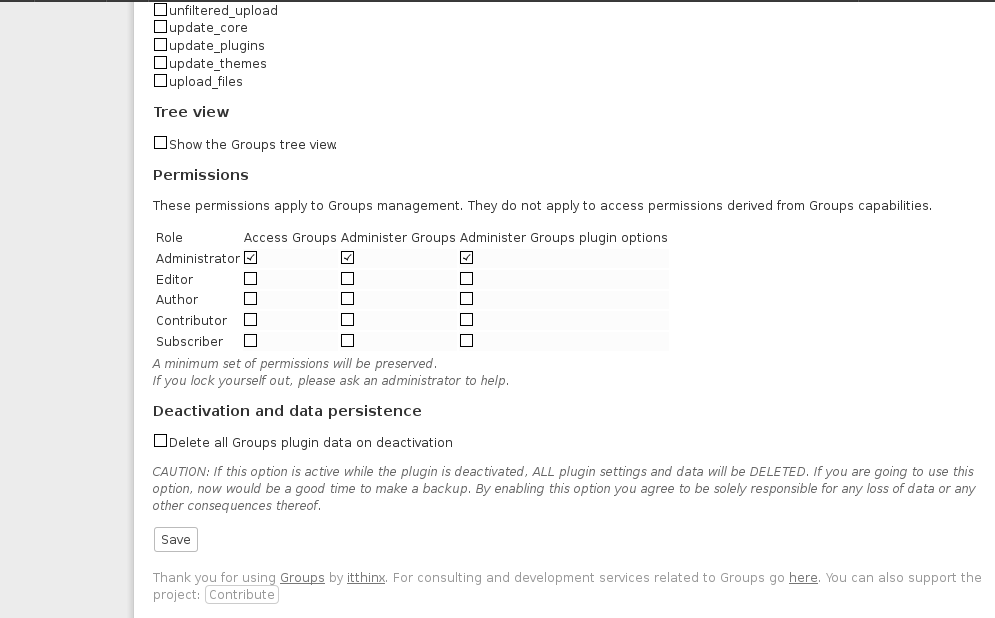Tick the update_plugins checkbox

click(x=161, y=44)
